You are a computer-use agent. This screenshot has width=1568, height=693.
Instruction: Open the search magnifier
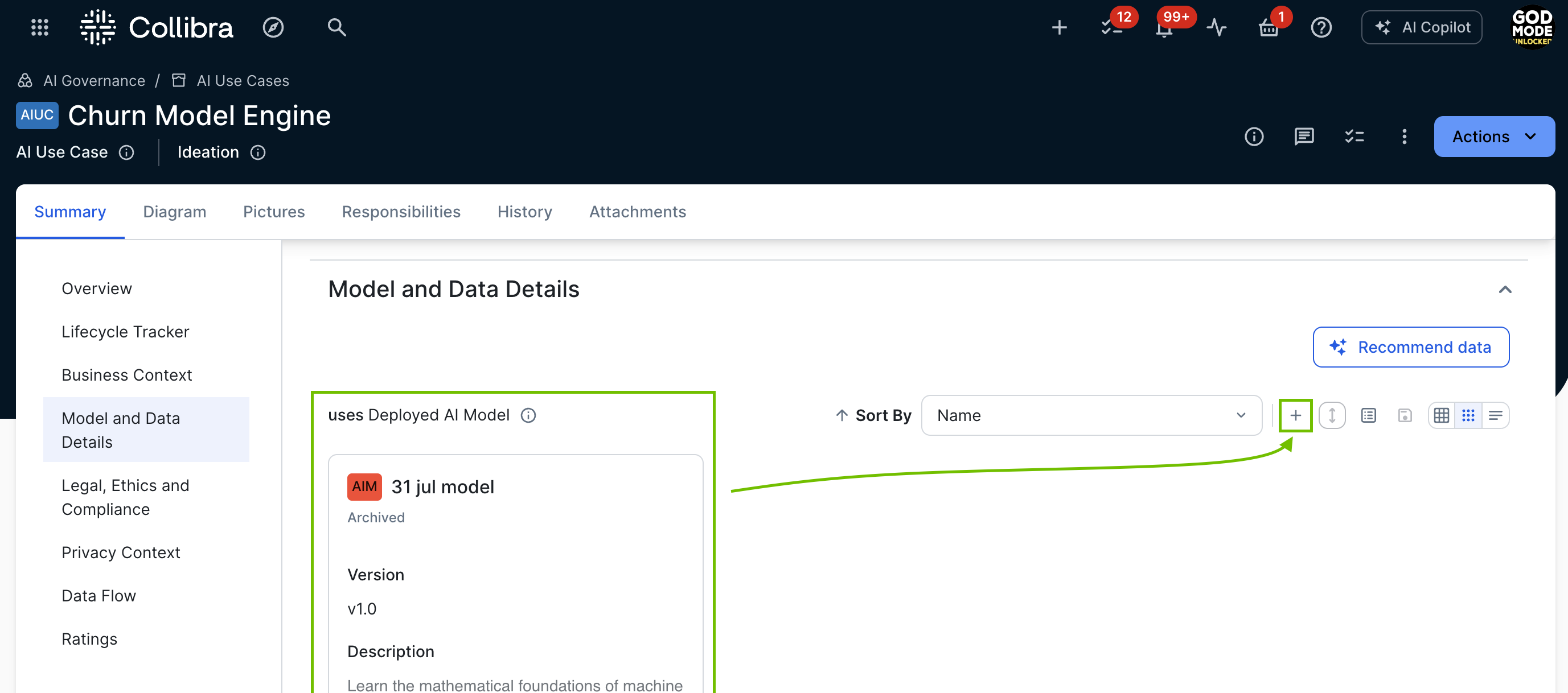point(336,27)
